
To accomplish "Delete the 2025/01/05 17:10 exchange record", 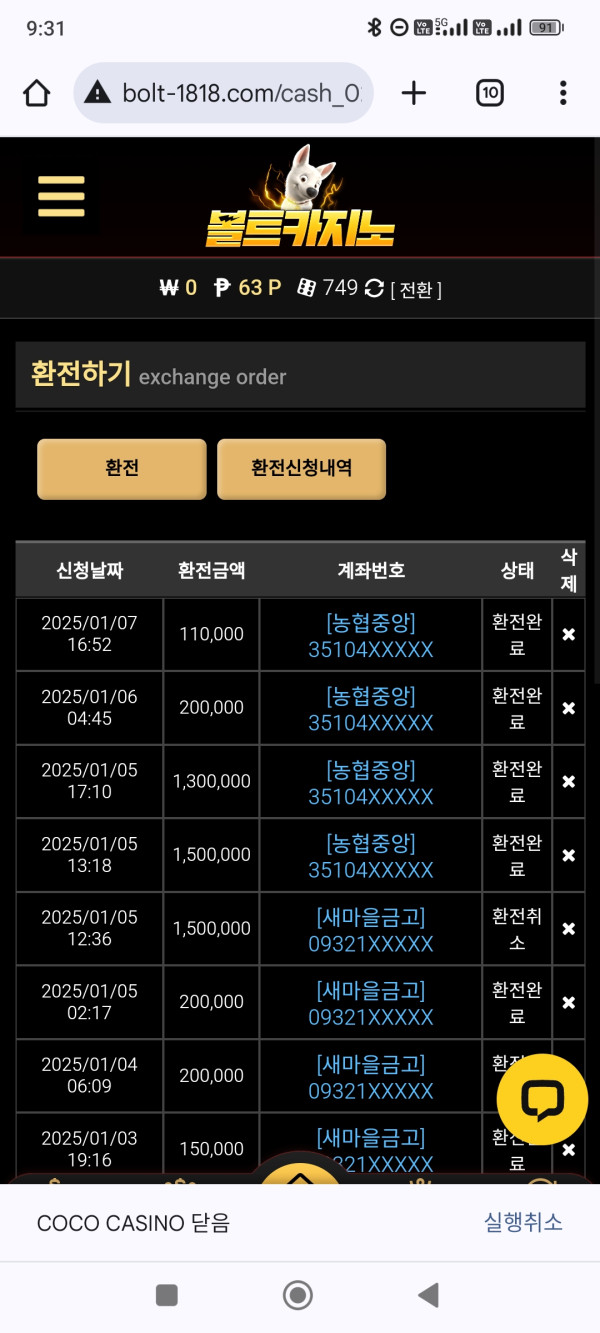I will 568,782.
